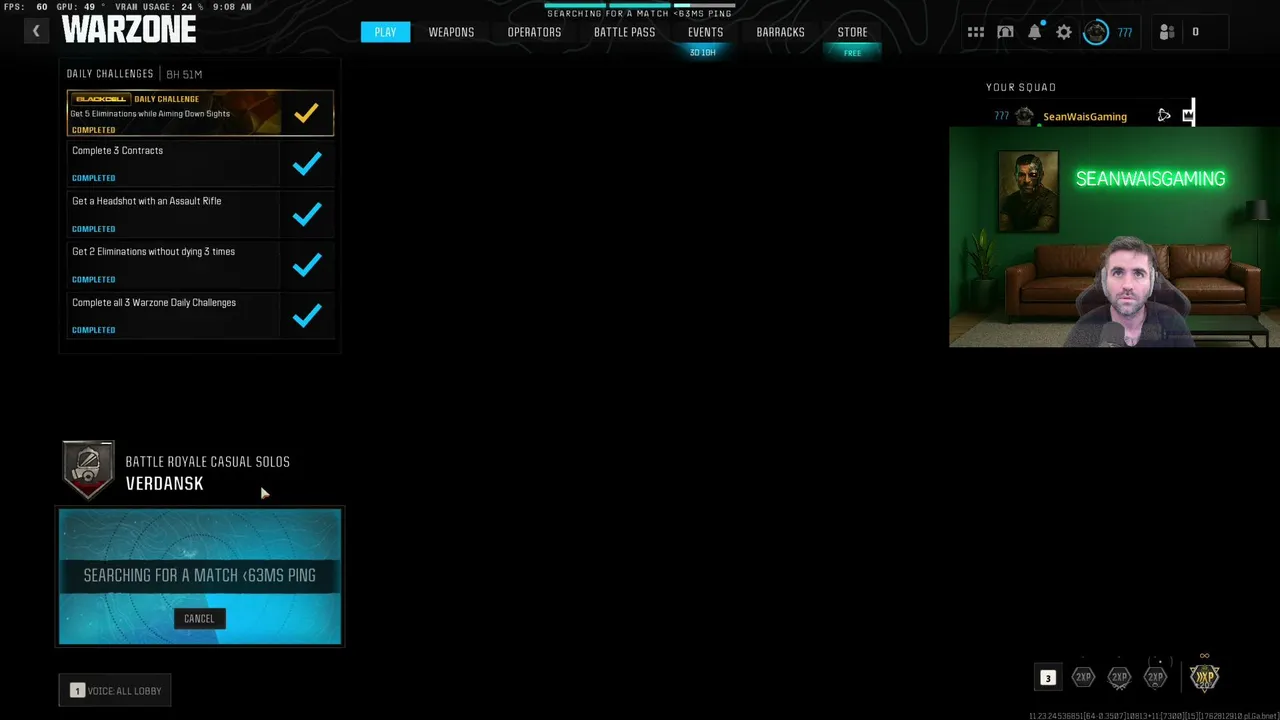Click the checkmark for Complete 3 Contracts
The height and width of the screenshot is (720, 1280).
click(306, 163)
